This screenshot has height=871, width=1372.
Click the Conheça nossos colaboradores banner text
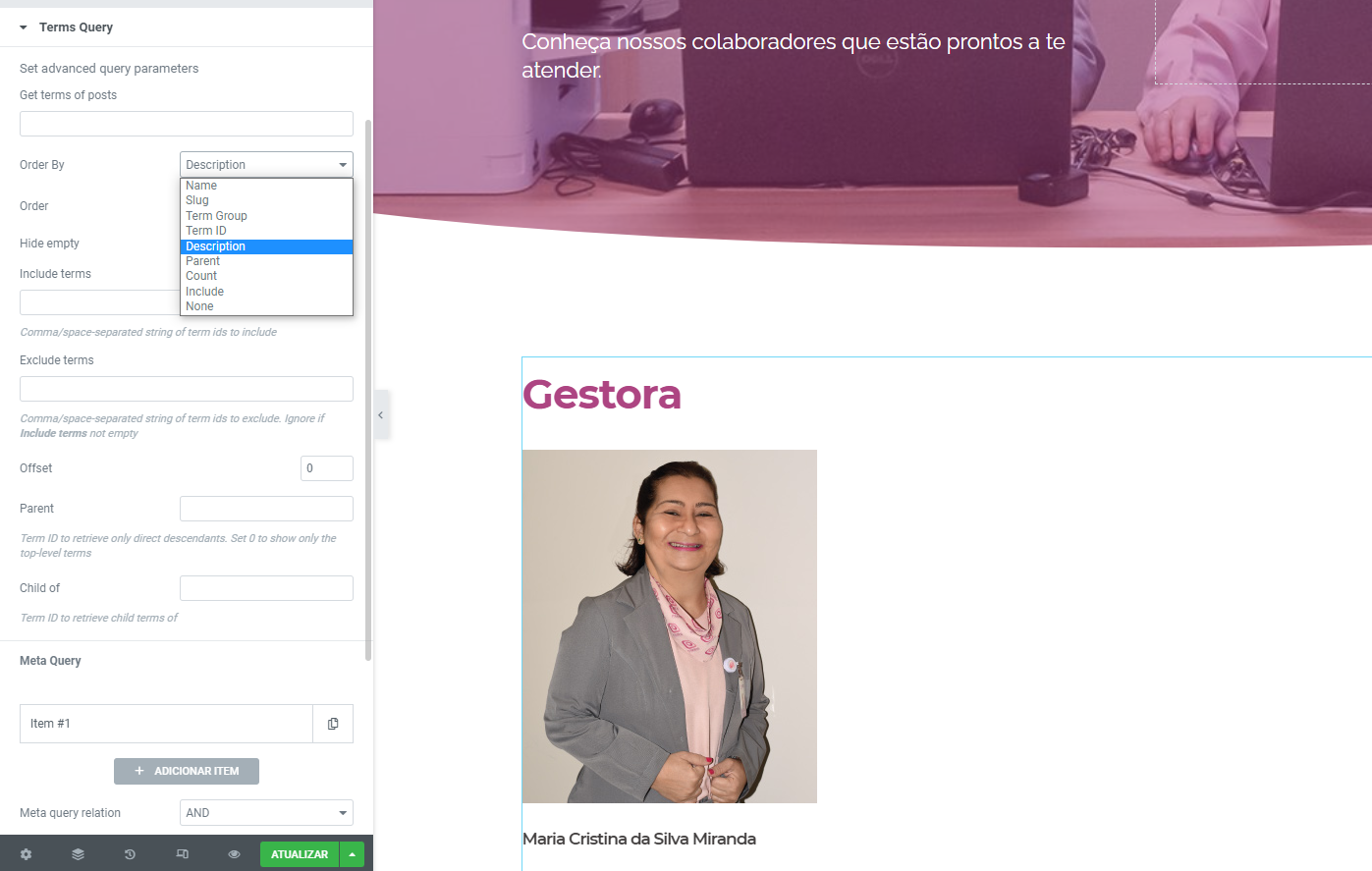point(794,56)
